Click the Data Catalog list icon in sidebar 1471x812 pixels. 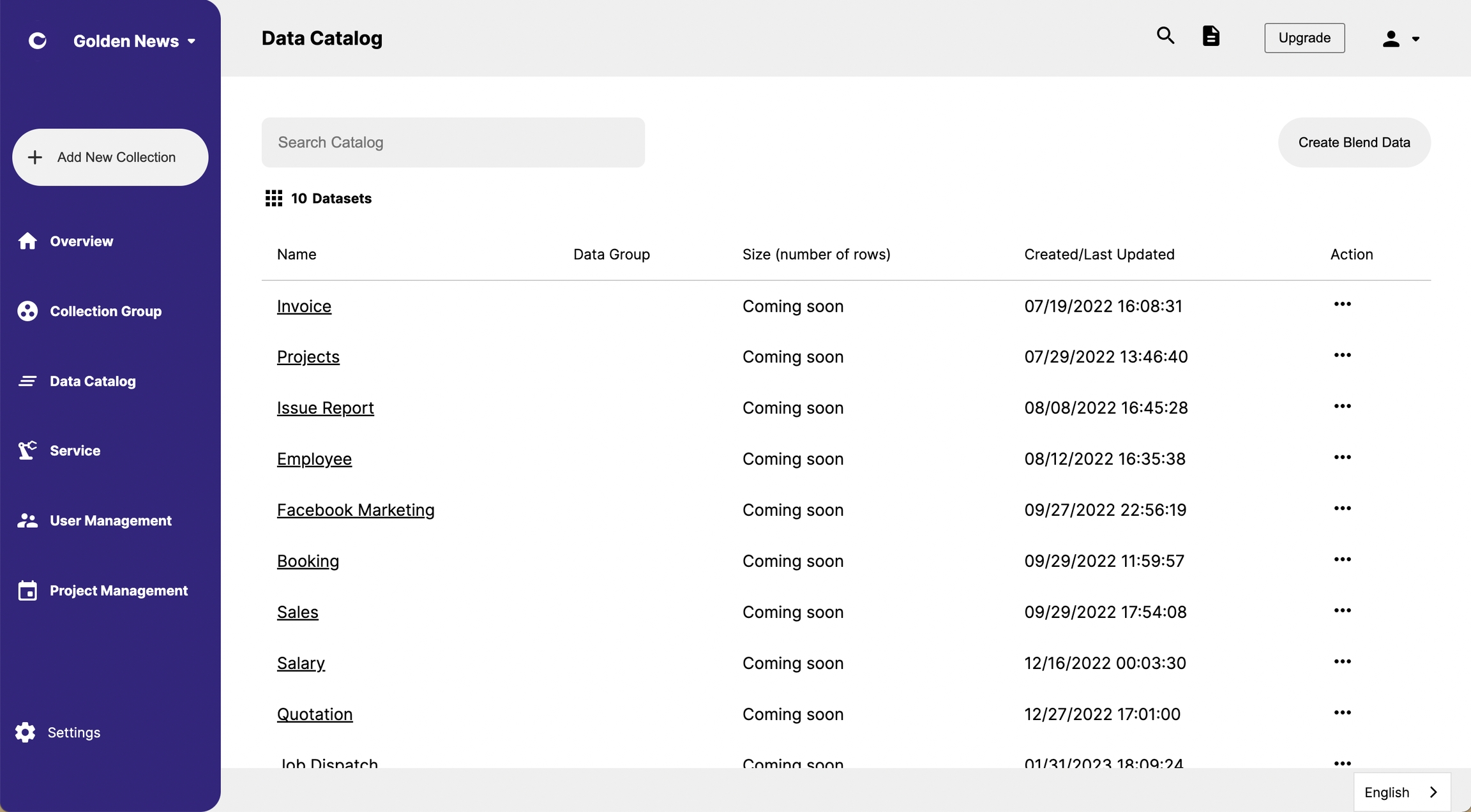tap(27, 381)
